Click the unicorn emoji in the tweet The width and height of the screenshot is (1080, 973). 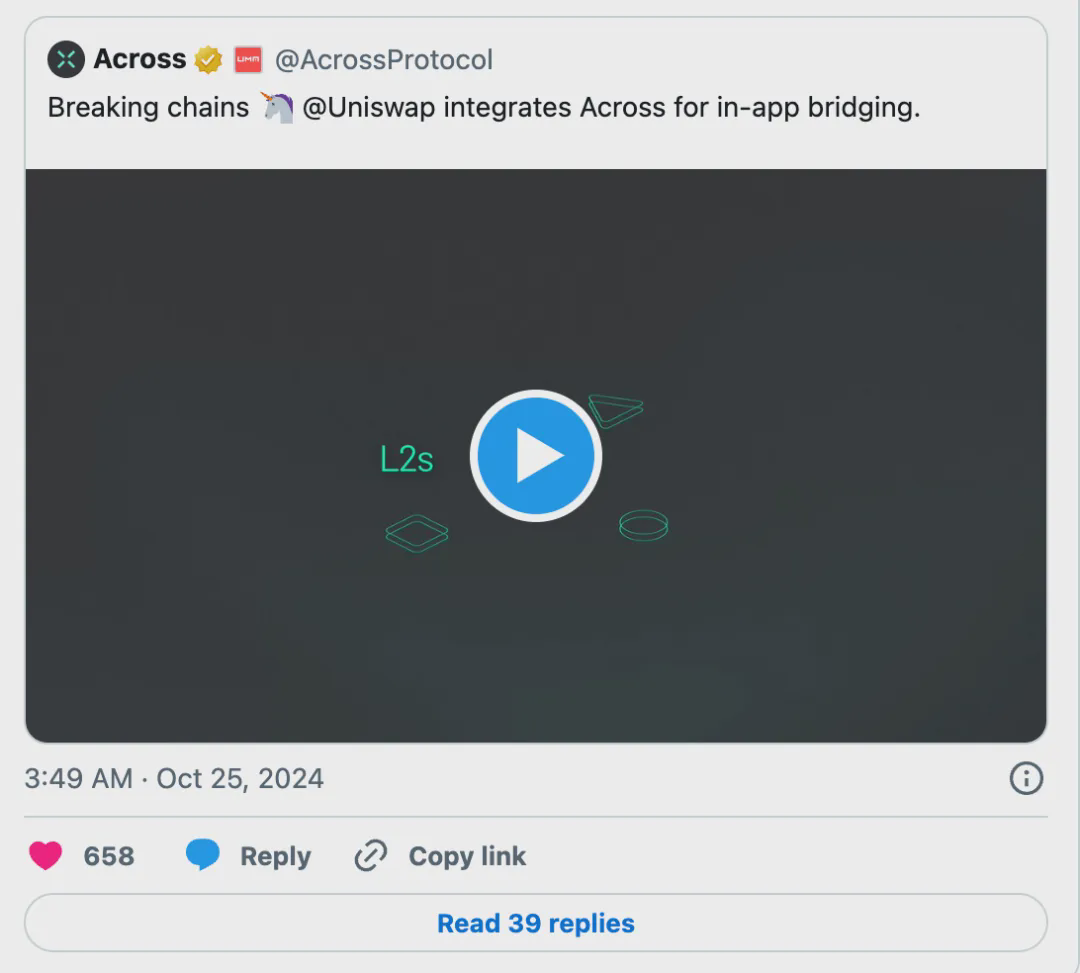coord(277,108)
